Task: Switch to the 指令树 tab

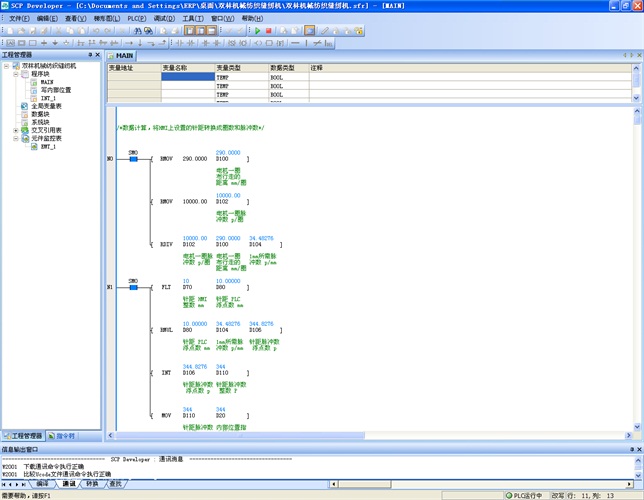Action: pos(60,436)
